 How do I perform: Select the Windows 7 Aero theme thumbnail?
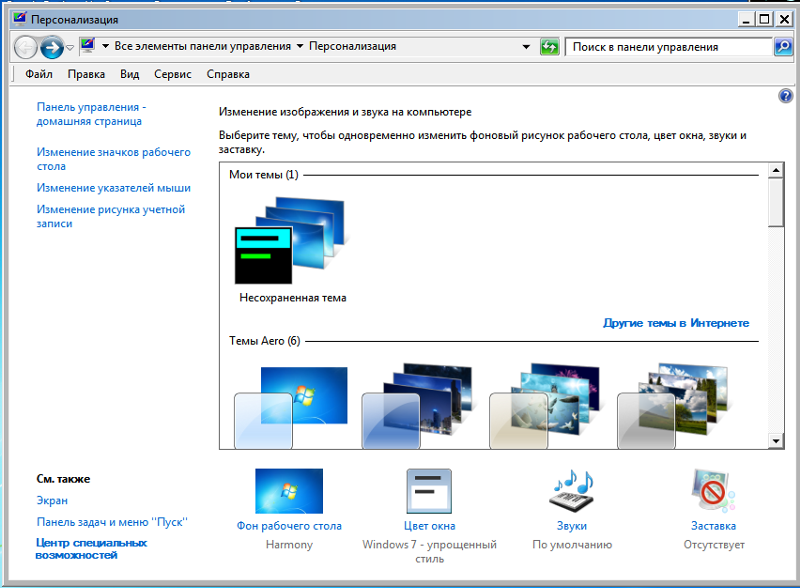(291, 406)
